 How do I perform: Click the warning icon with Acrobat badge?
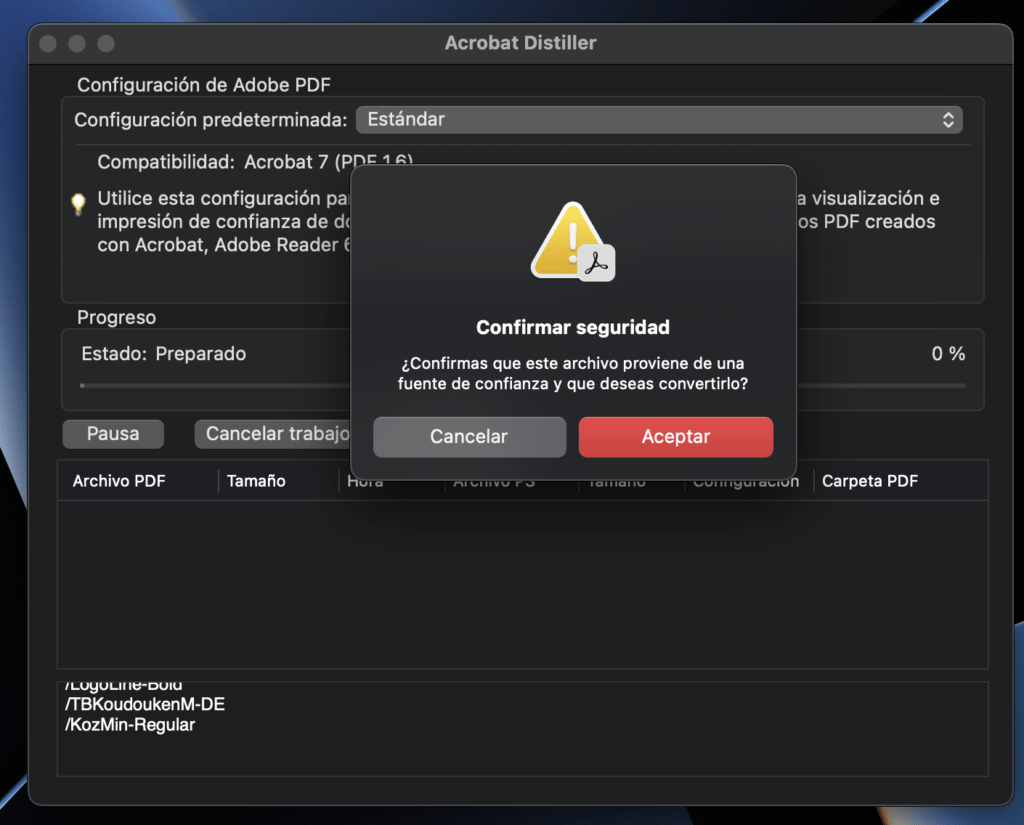573,242
